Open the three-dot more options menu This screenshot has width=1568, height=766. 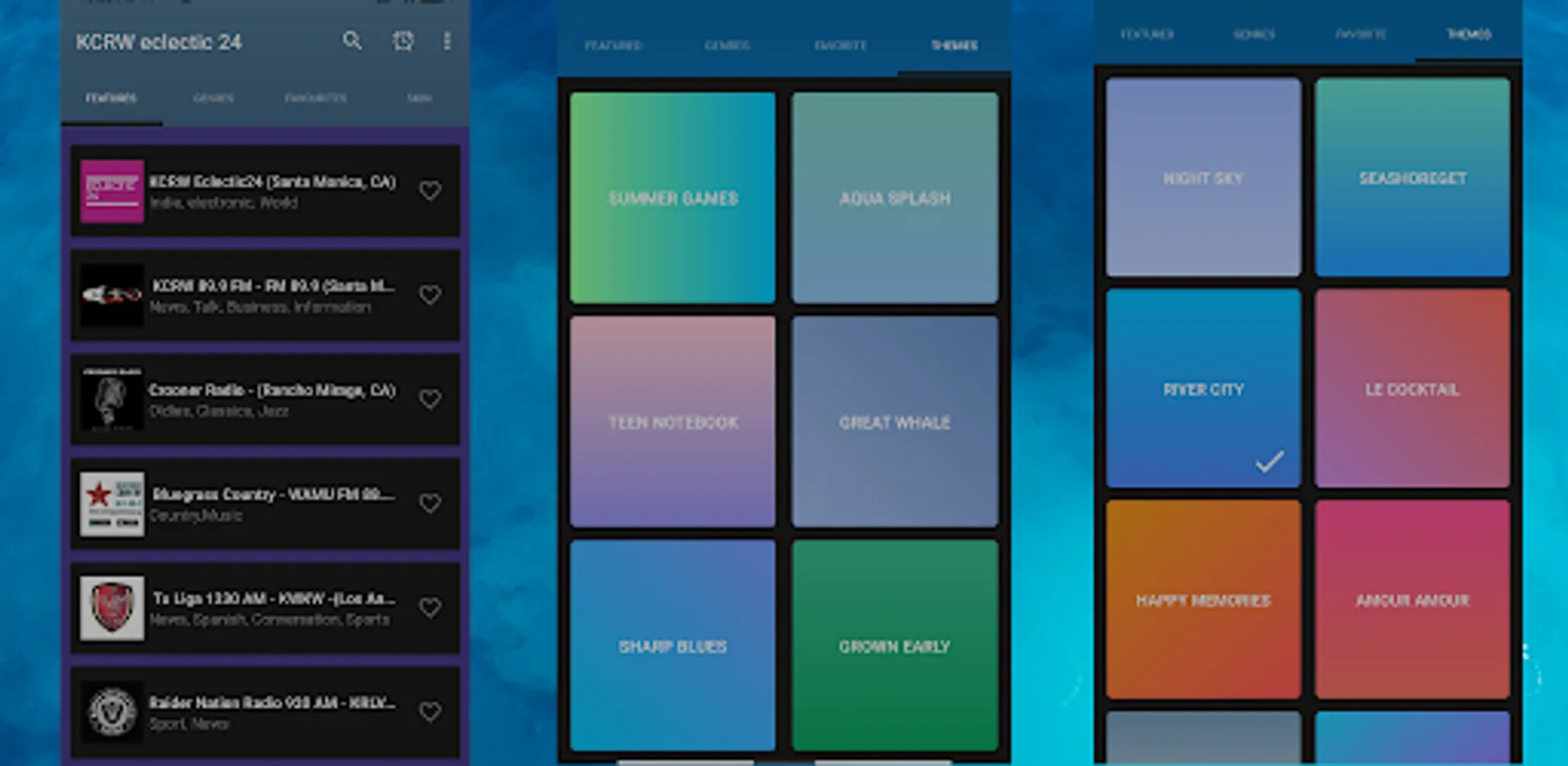447,41
